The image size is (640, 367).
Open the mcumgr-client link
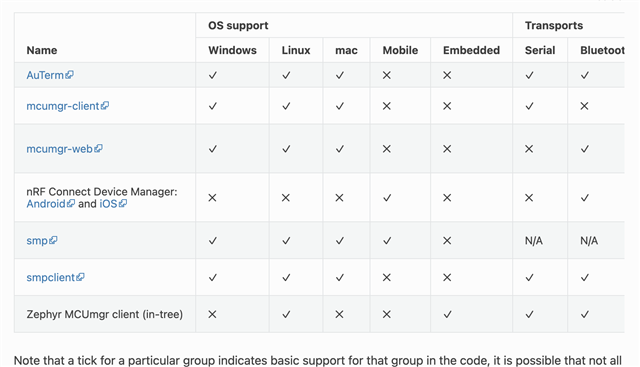click(67, 106)
